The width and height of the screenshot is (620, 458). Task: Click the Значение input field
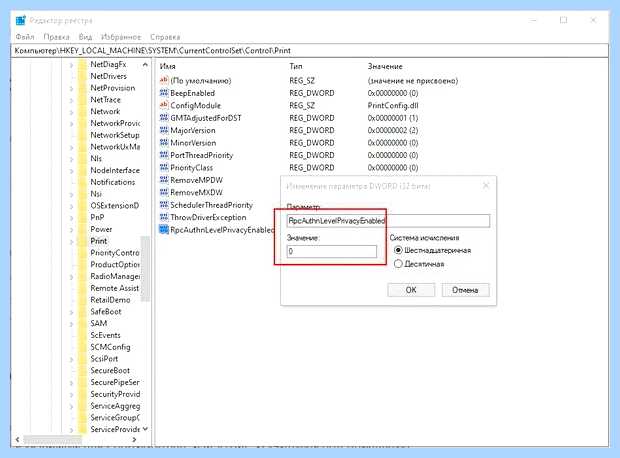click(x=331, y=251)
